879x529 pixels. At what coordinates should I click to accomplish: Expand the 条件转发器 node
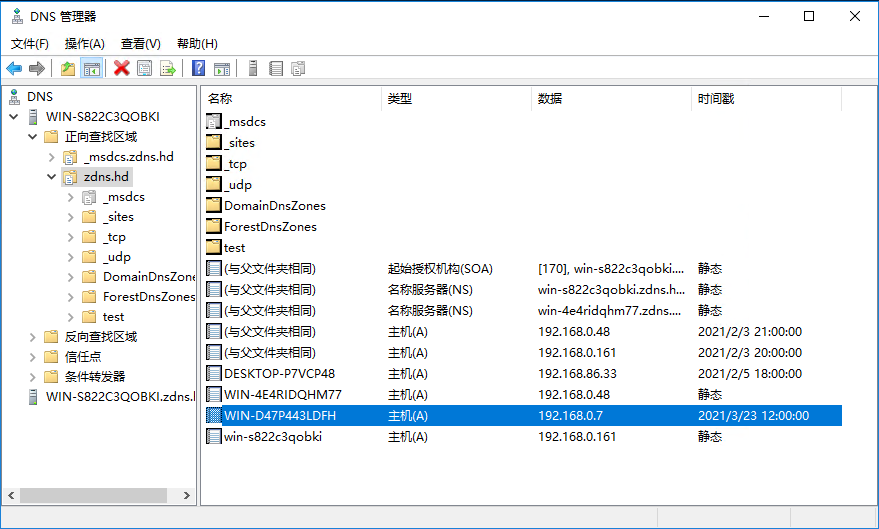pos(33,377)
